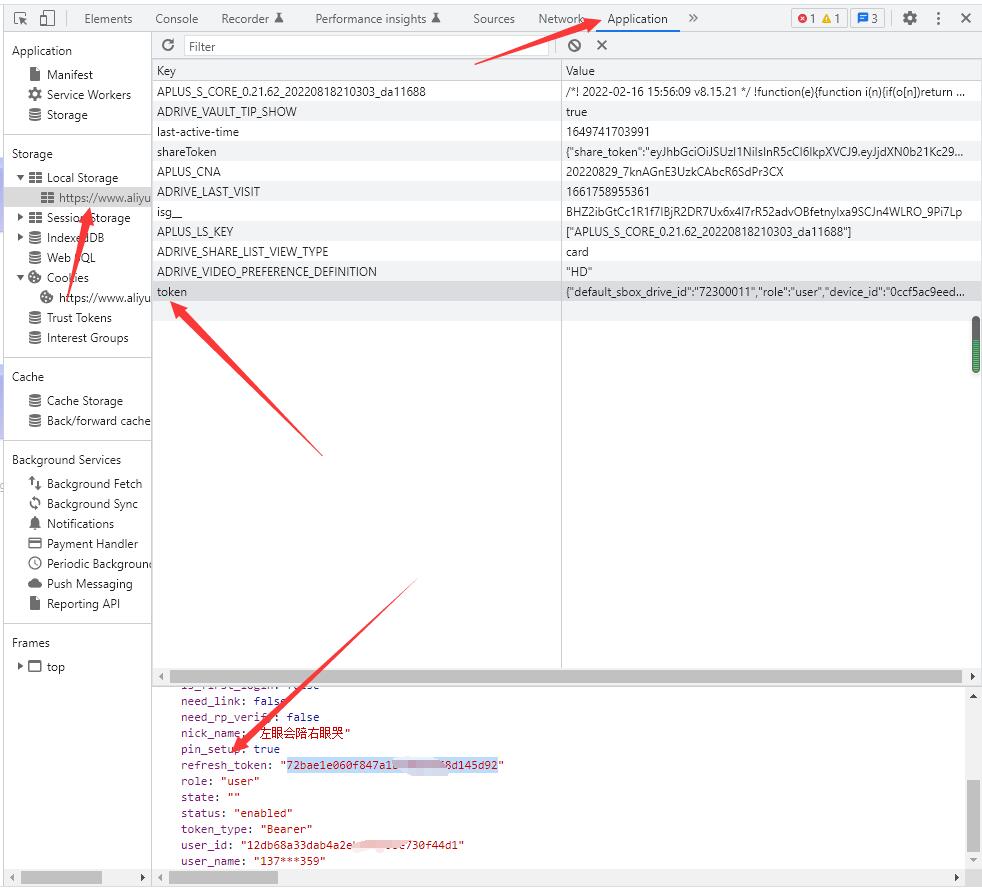Click the sidebar horizontal scrollbar right arrow
This screenshot has height=893, width=982.
(x=143, y=877)
